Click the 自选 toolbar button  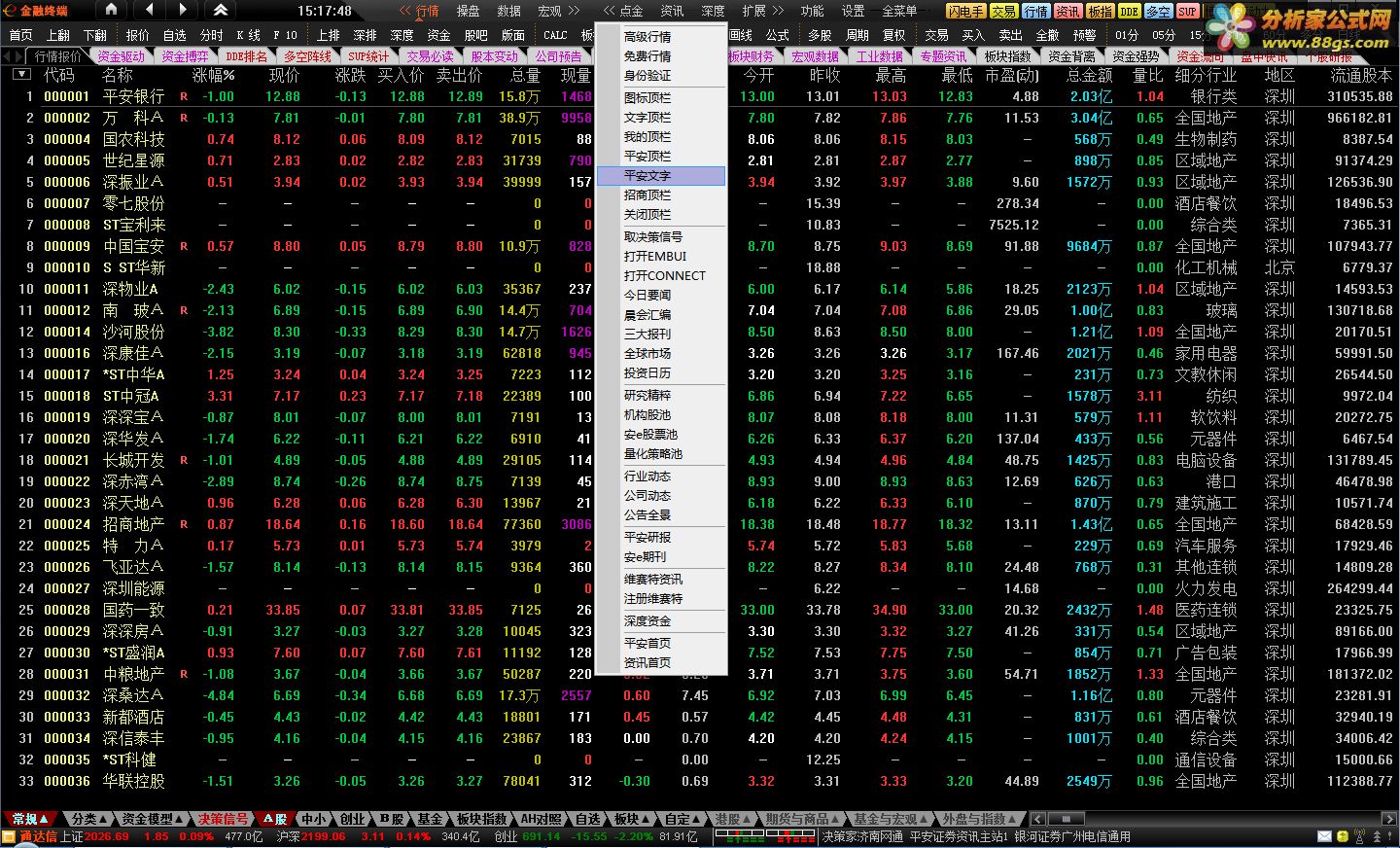click(175, 35)
